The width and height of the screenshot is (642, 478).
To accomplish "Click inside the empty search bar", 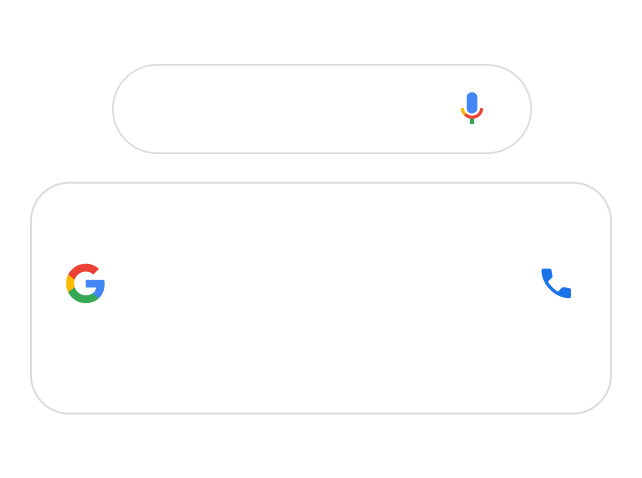I will click(x=290, y=109).
